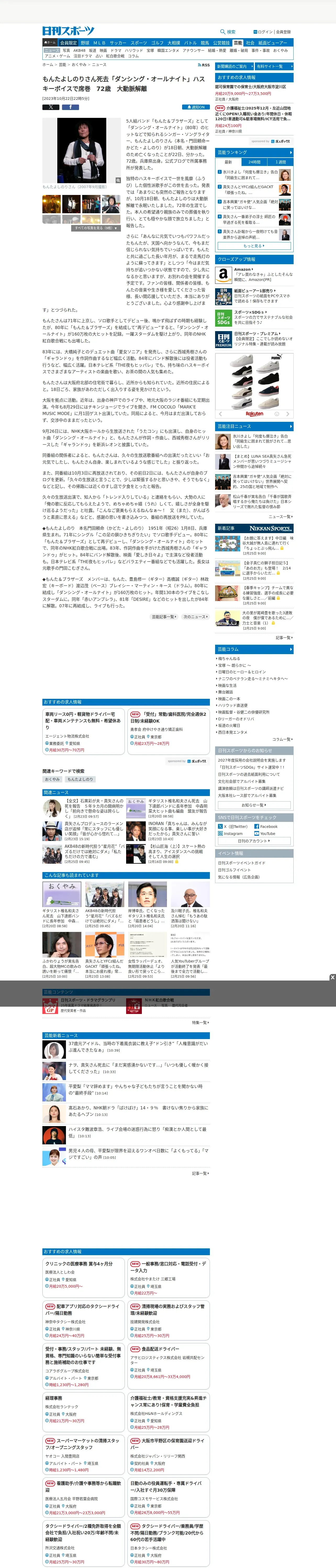Click 芸能 in the breadcrumb
The width and height of the screenshot is (336, 1568).
tap(62, 65)
